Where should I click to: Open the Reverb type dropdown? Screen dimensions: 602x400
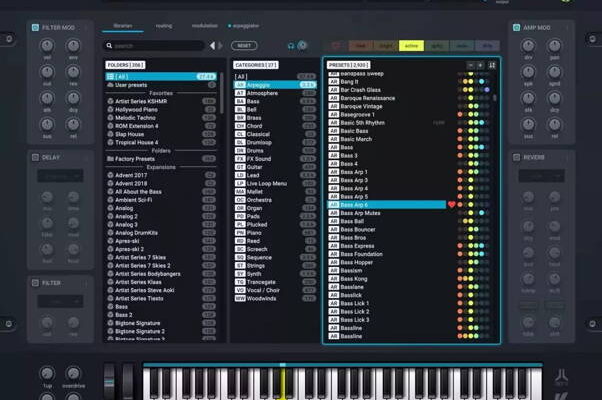[542, 176]
